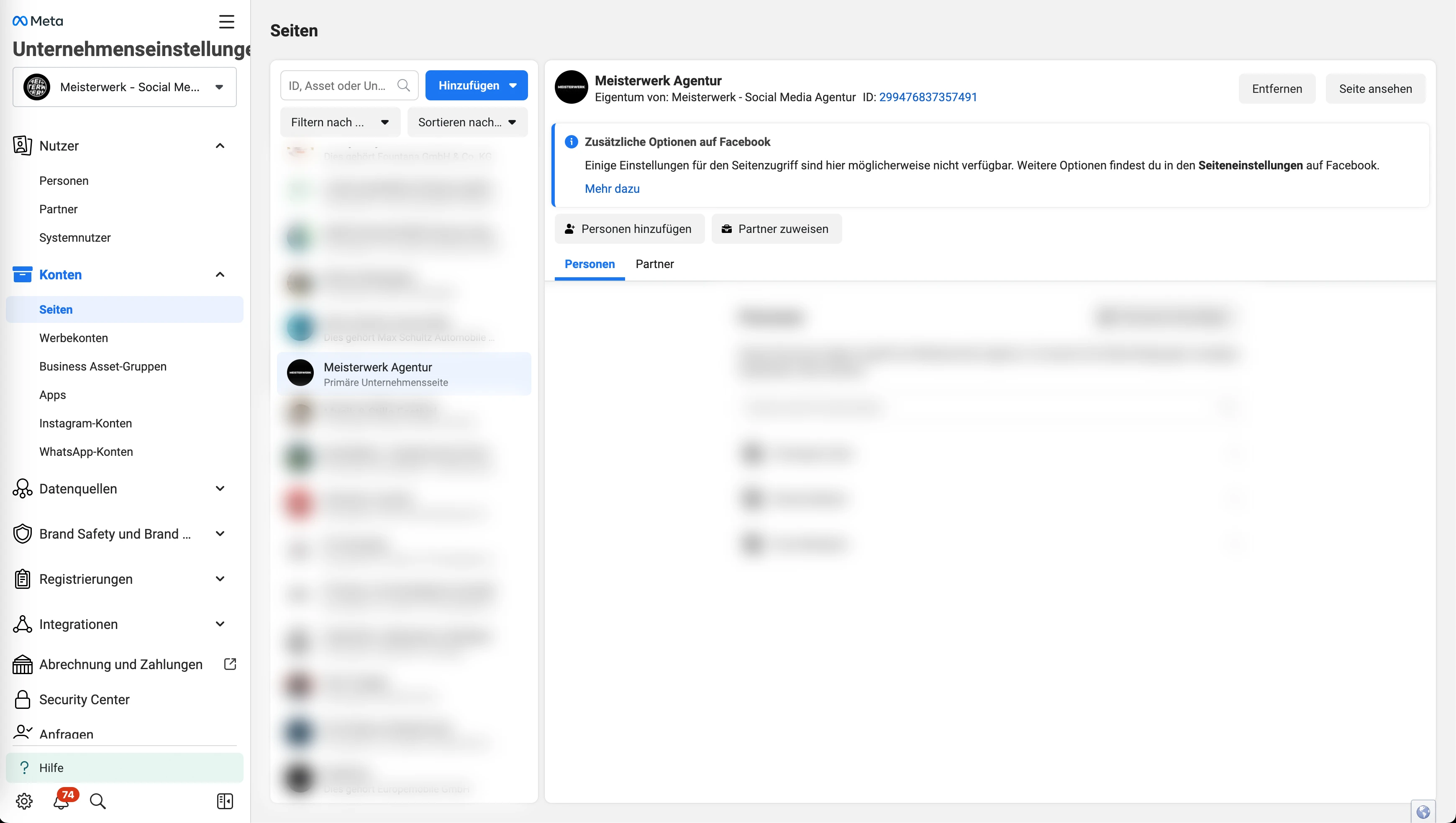This screenshot has width=1456, height=823.
Task: Open Instagram-Konten in the sidebar
Action: pyautogui.click(x=85, y=423)
